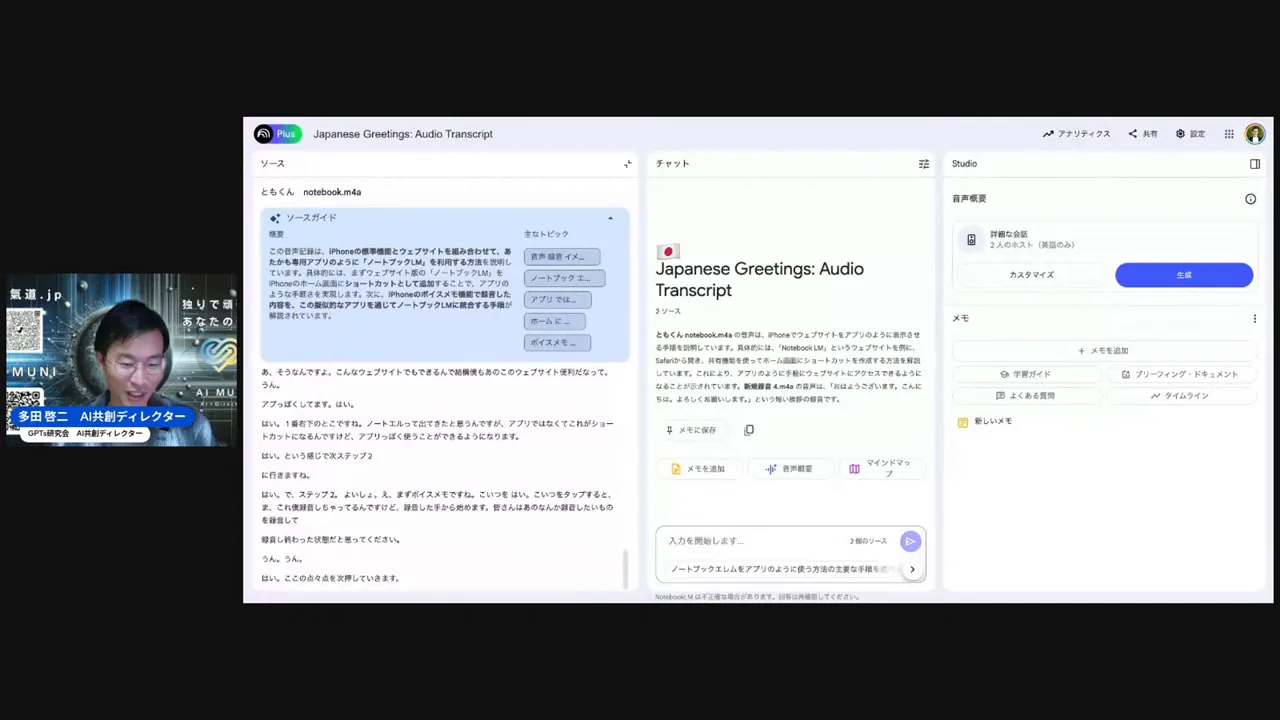Click the 音声概要 audio overview icon in chat

click(771, 468)
